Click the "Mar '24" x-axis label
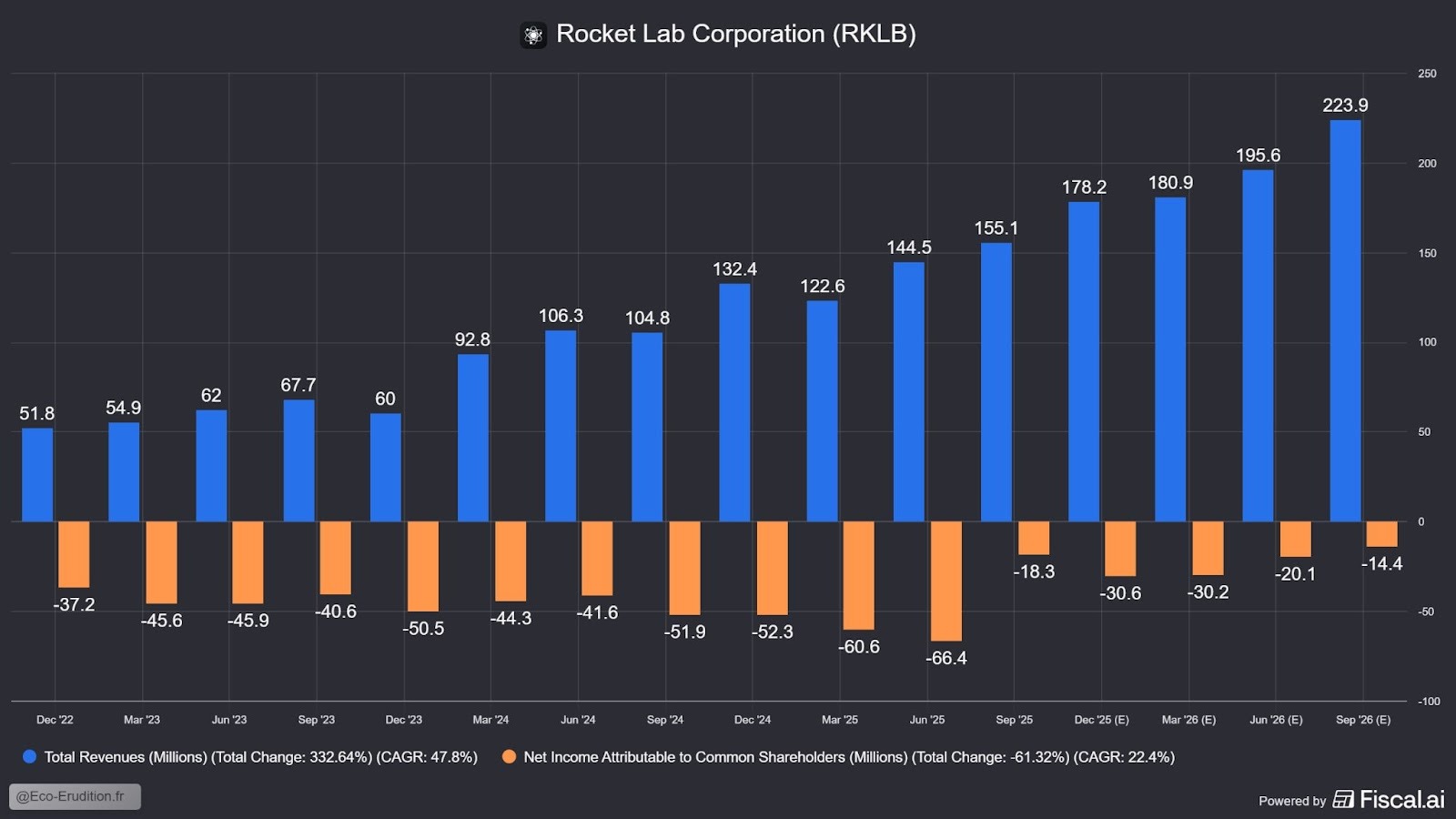This screenshot has height=819, width=1456. coord(490,720)
